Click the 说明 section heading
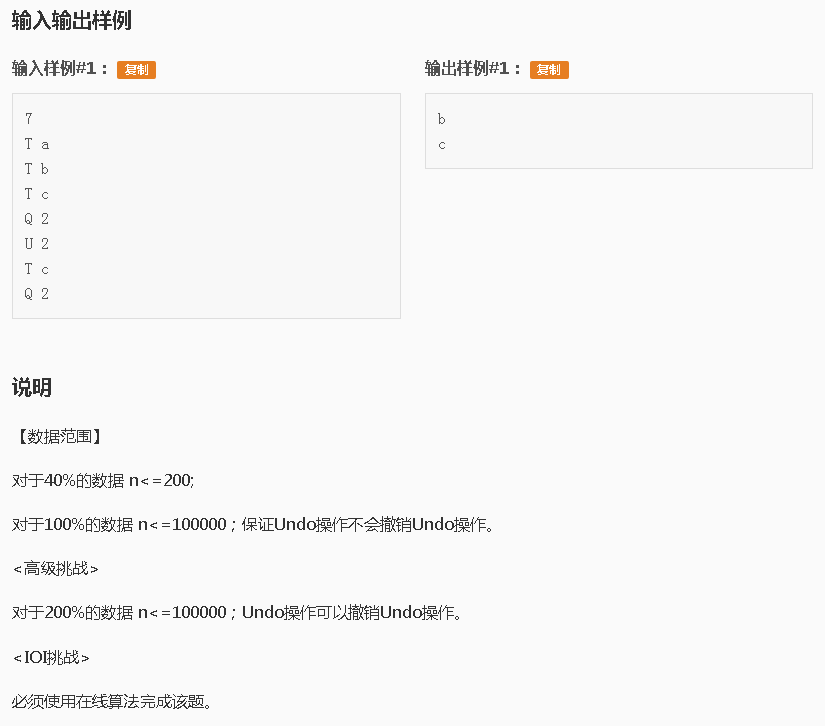Image resolution: width=825 pixels, height=726 pixels. coord(32,387)
